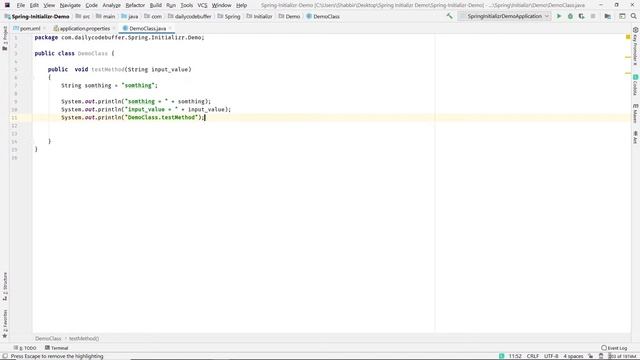Run SpringInitializrDemoApplication with the green play icon
Image resolution: width=640 pixels, height=360 pixels.
pyautogui.click(x=559, y=16)
